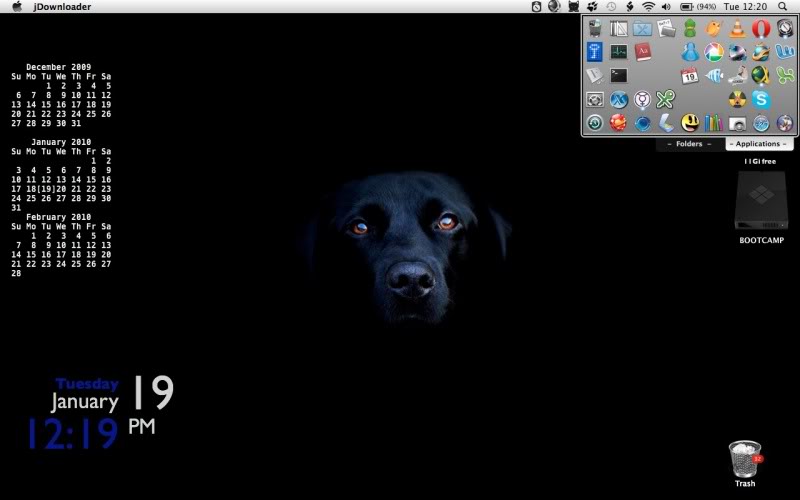Click the globe status icon in menu bar
This screenshot has width=800, height=500.
click(x=554, y=6)
